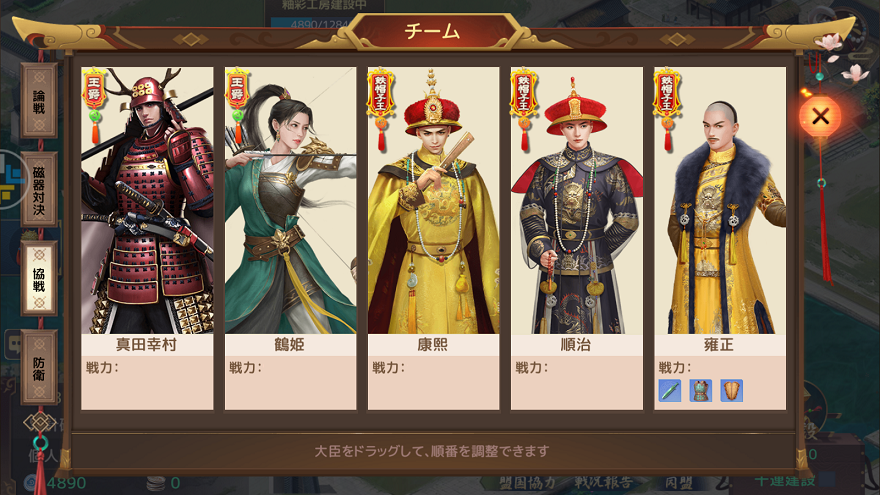Select the 鶴姫 archer portrait
The image size is (880, 495).
click(x=290, y=200)
